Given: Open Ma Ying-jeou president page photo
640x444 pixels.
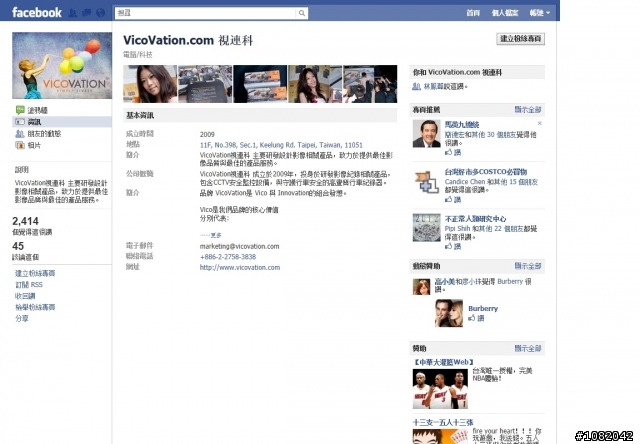Looking at the screenshot, I should [427, 133].
